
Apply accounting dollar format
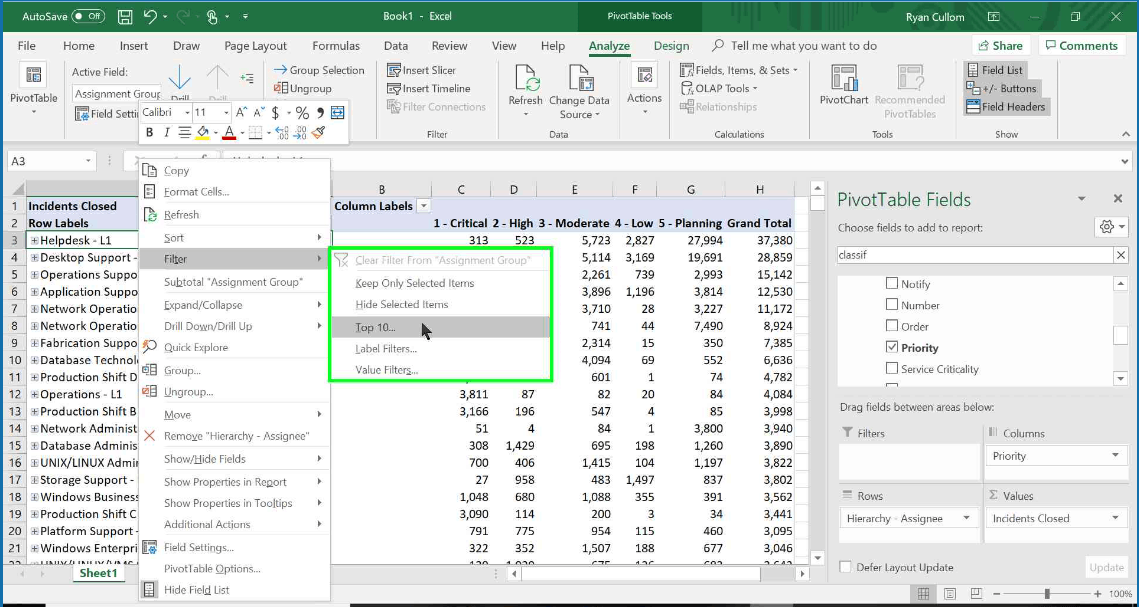click(x=275, y=113)
